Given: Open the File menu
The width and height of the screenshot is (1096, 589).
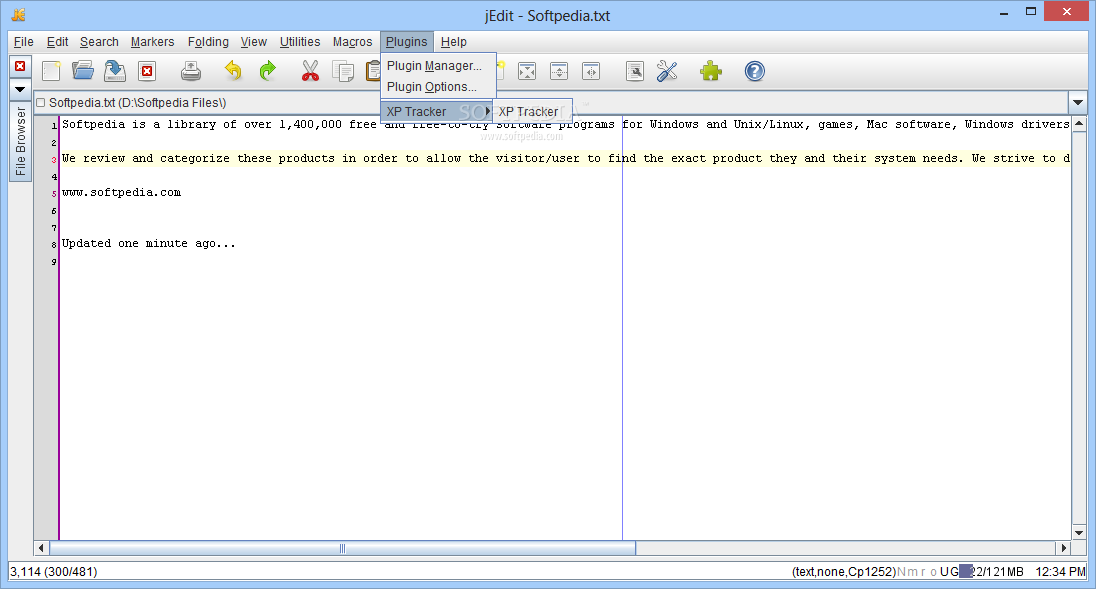Looking at the screenshot, I should pos(24,42).
